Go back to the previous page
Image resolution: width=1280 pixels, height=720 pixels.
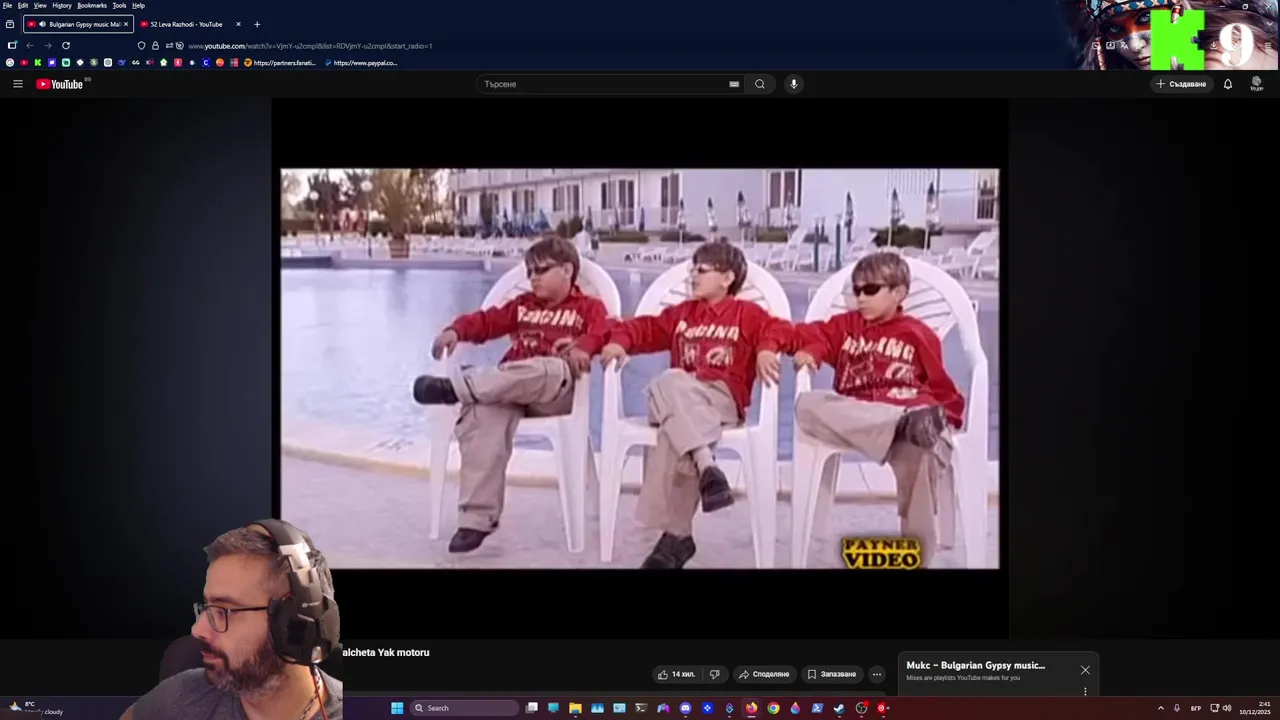pyautogui.click(x=30, y=45)
